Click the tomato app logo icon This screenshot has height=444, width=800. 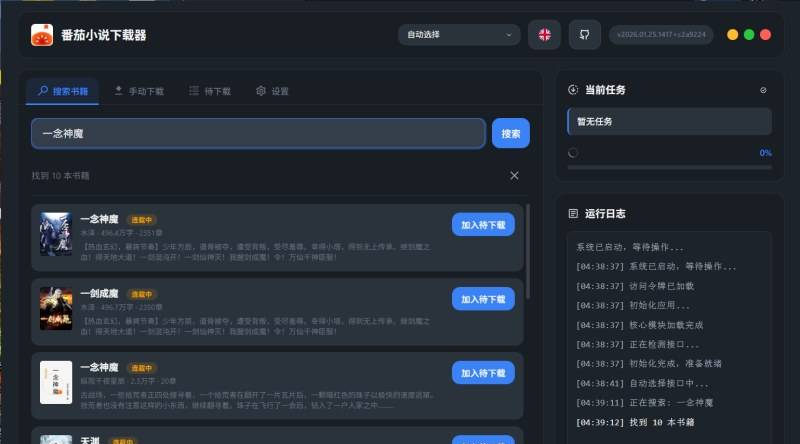42,35
